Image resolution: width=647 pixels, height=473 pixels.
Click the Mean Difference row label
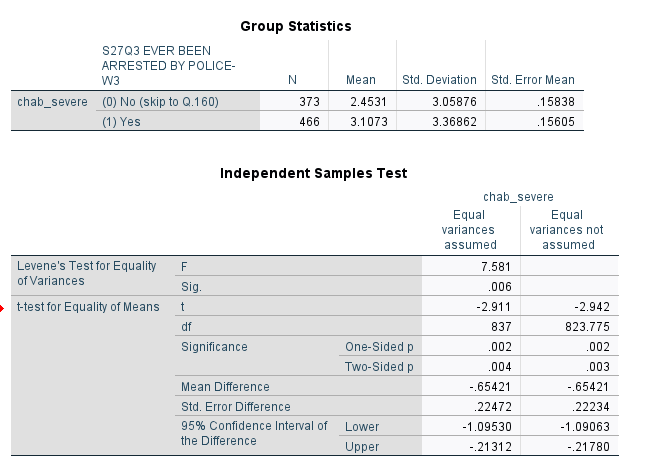[x=225, y=387]
